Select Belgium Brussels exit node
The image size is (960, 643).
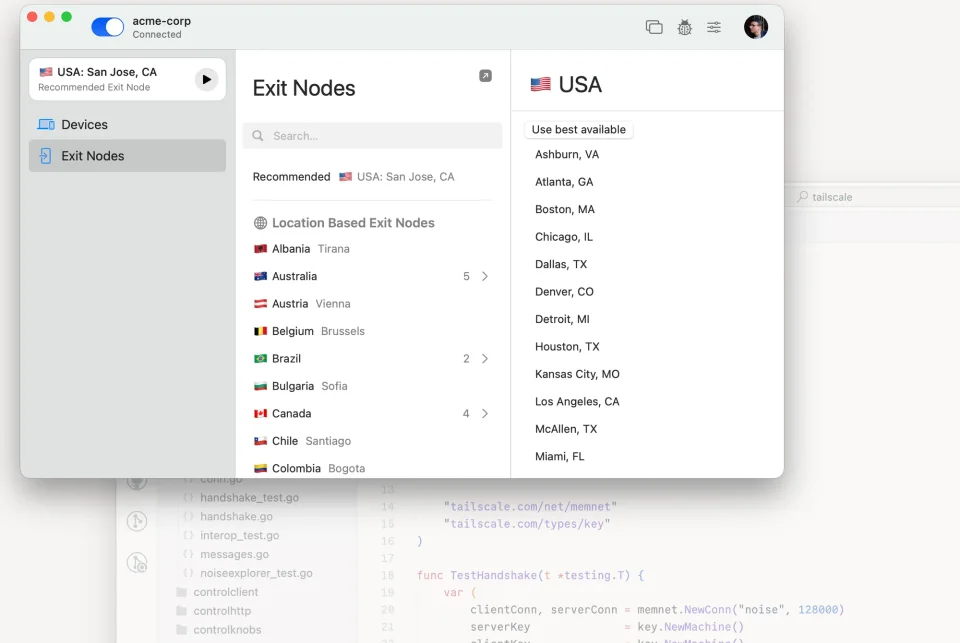(x=372, y=331)
